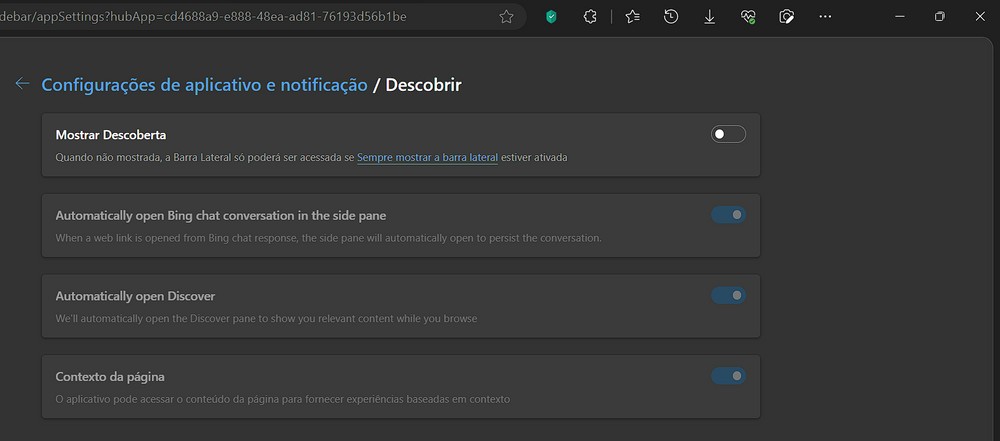
Task: Open Configurações de aplicativo e notificação breadcrumb
Action: 205,85
